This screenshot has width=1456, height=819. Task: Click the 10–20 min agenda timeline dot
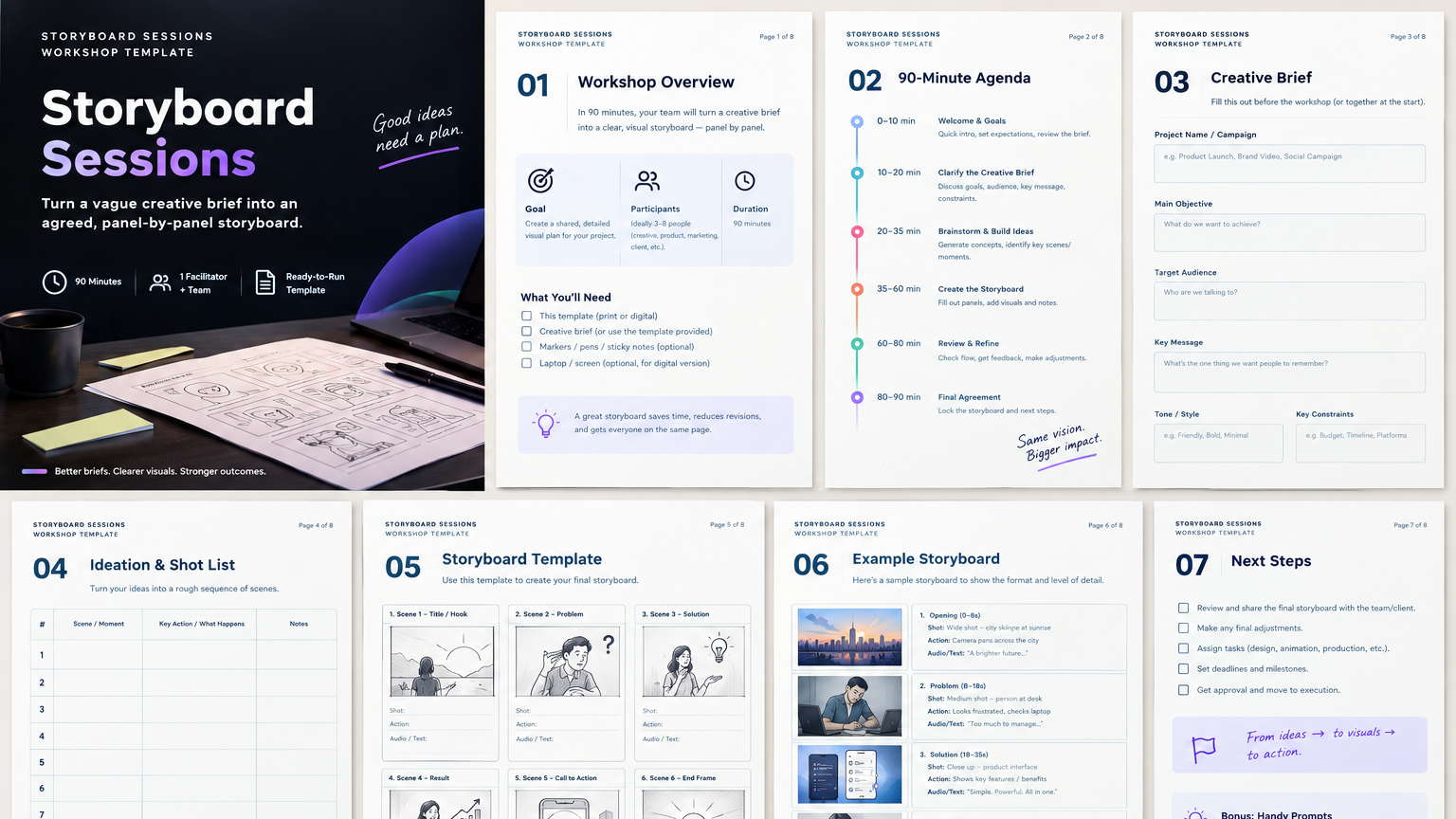pyautogui.click(x=857, y=173)
